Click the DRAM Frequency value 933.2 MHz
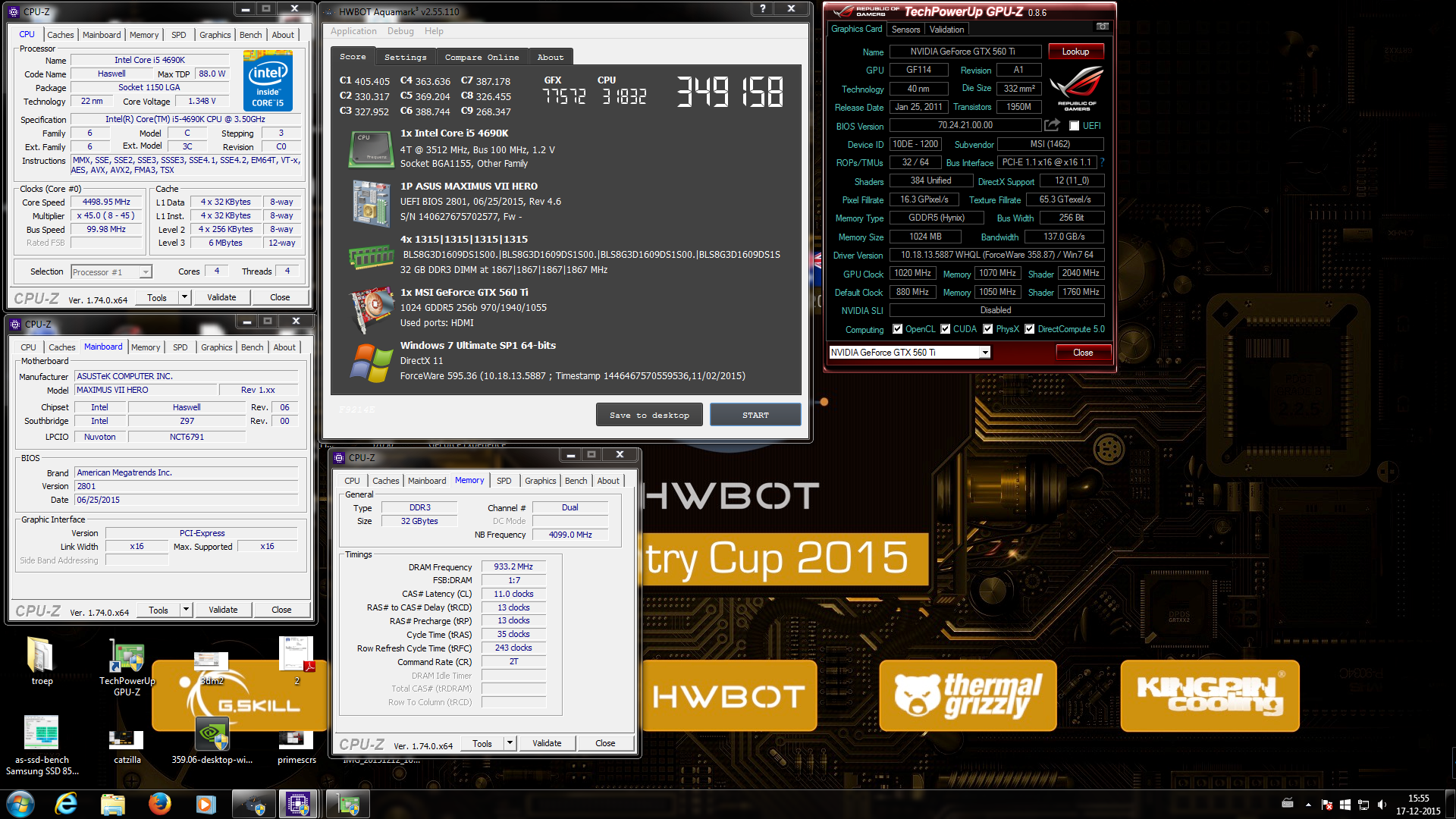 (x=513, y=566)
